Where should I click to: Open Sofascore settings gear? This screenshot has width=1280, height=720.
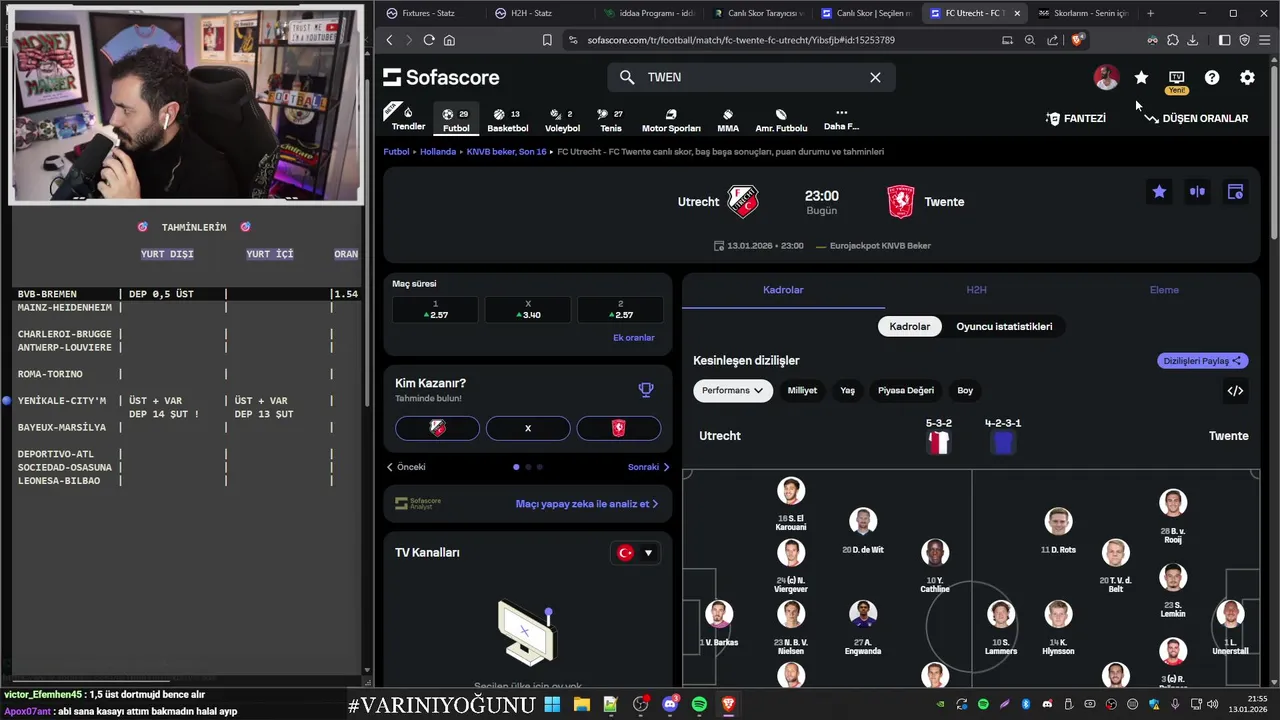tap(1247, 77)
